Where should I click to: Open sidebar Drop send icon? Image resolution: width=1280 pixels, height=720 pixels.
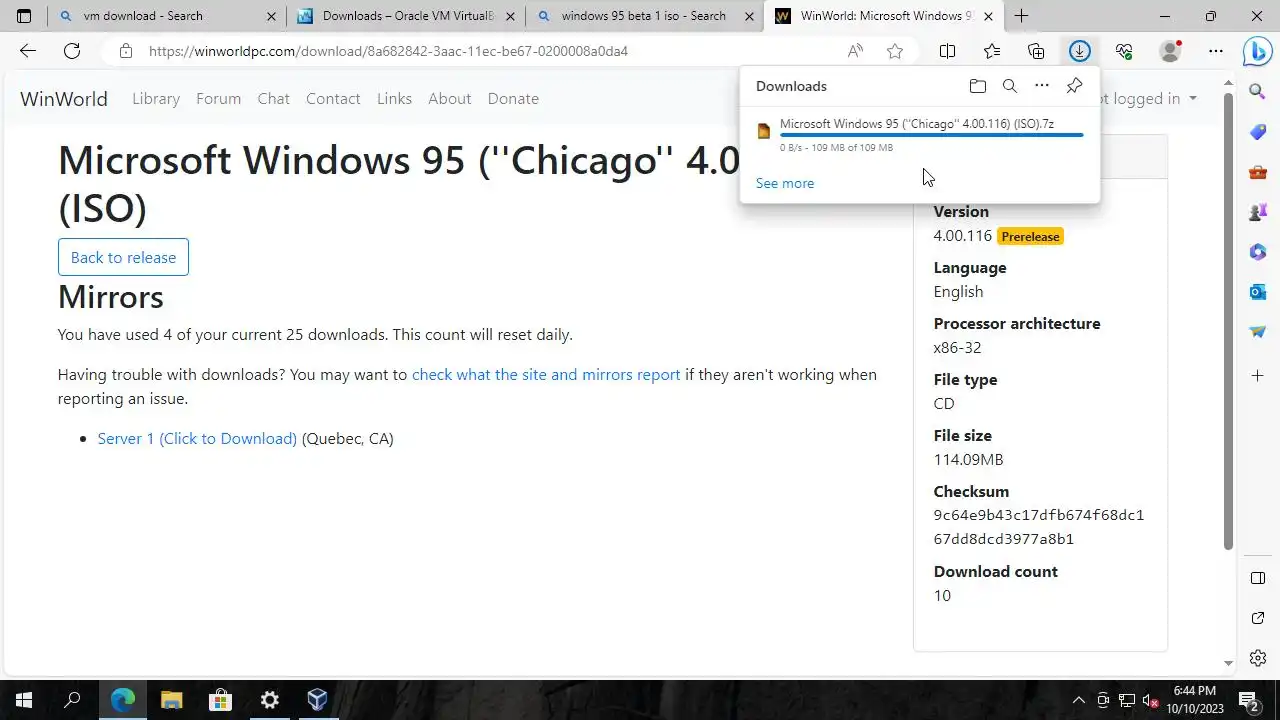(x=1258, y=332)
